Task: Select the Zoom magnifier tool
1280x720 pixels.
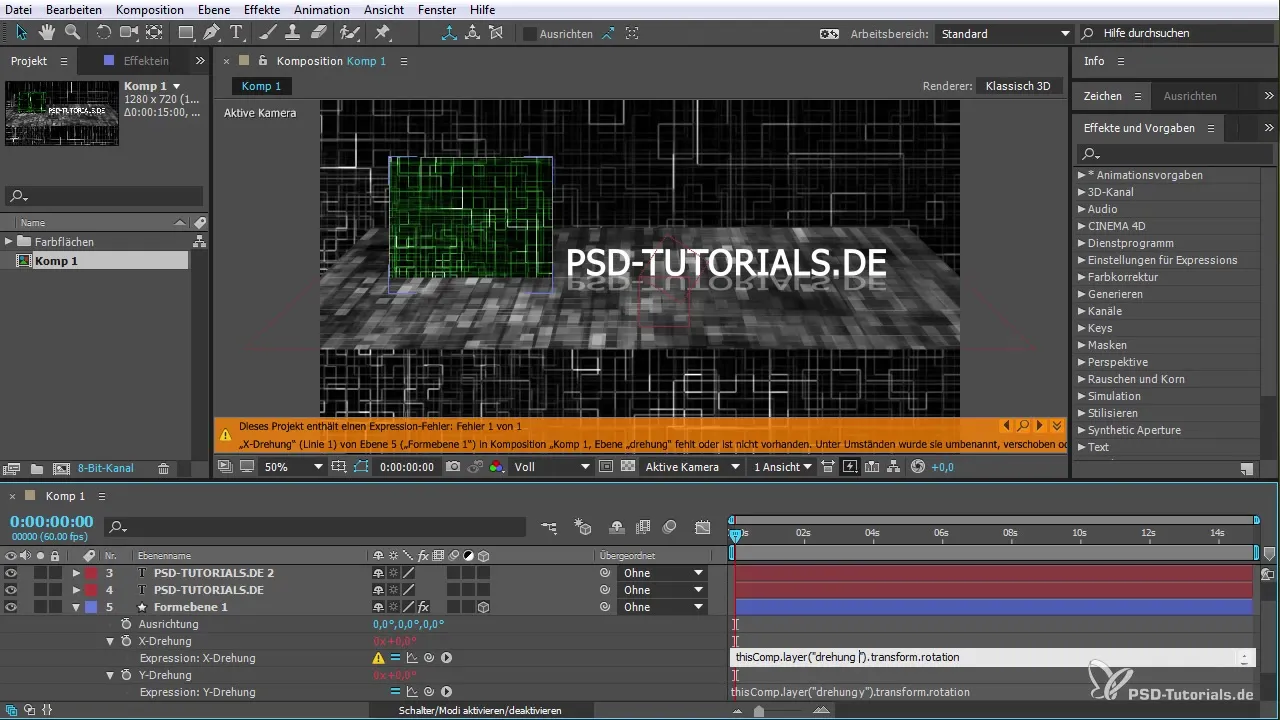Action: click(72, 33)
